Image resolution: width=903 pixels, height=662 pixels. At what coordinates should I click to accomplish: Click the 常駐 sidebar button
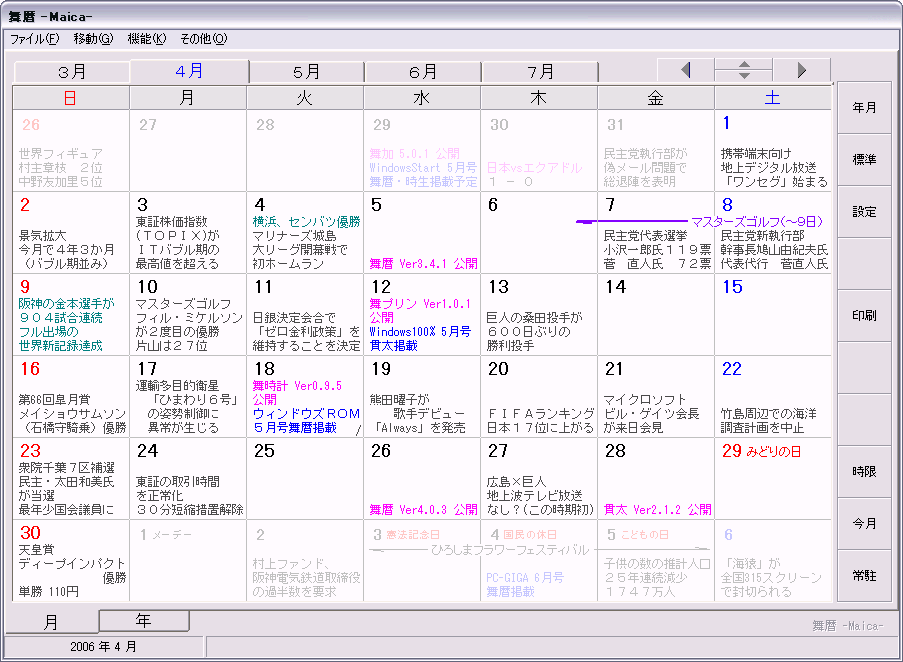(x=864, y=576)
